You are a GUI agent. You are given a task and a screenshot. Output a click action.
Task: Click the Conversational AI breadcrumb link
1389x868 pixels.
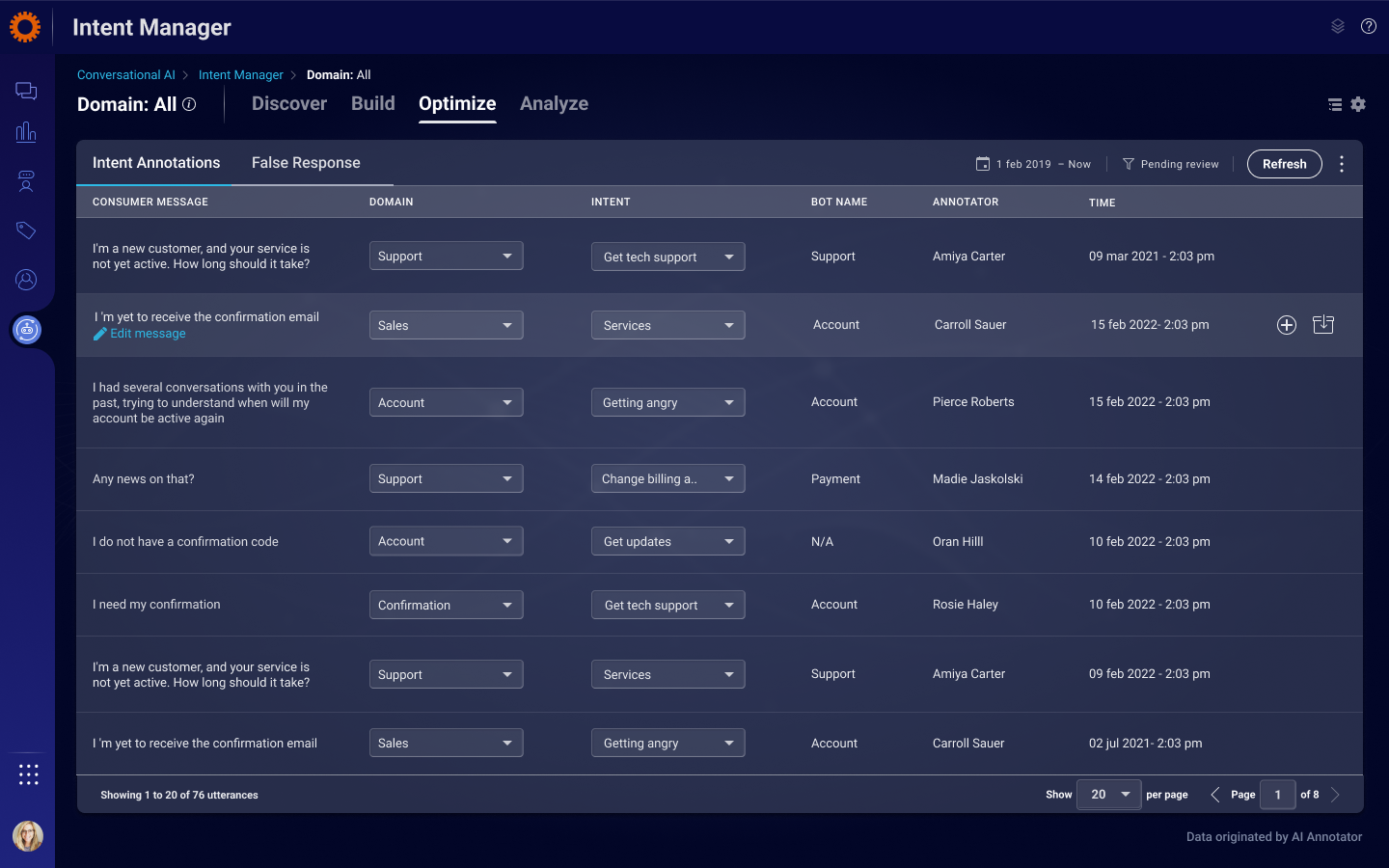(126, 74)
